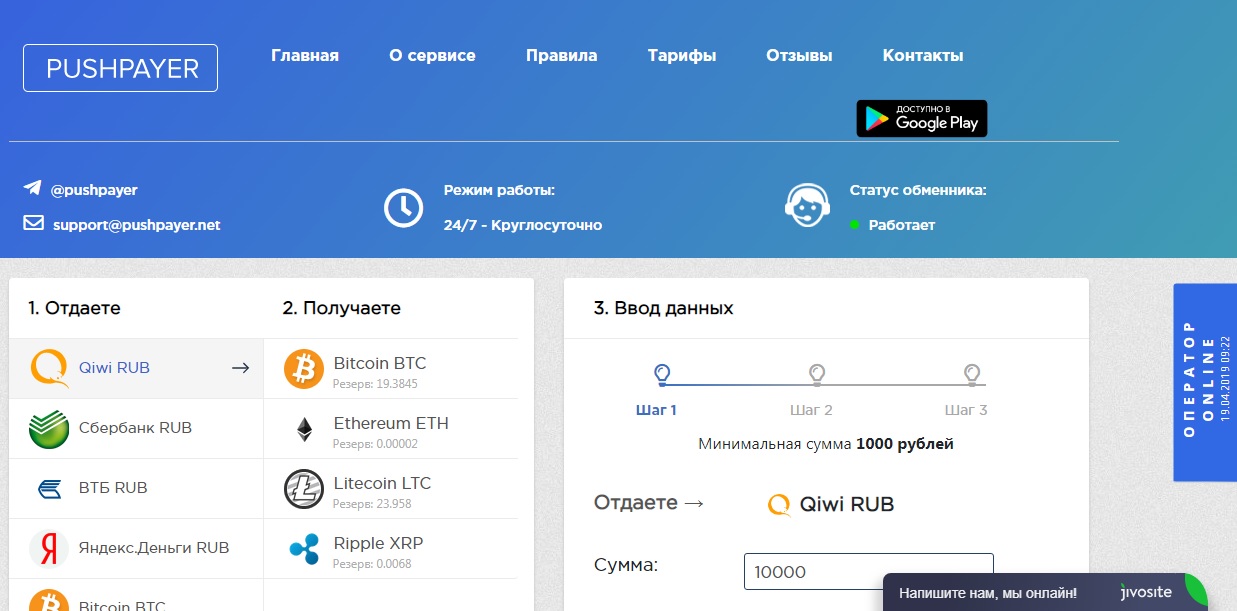The height and width of the screenshot is (611, 1237).
Task: Pick the Ripple XRP icon
Action: tap(304, 549)
